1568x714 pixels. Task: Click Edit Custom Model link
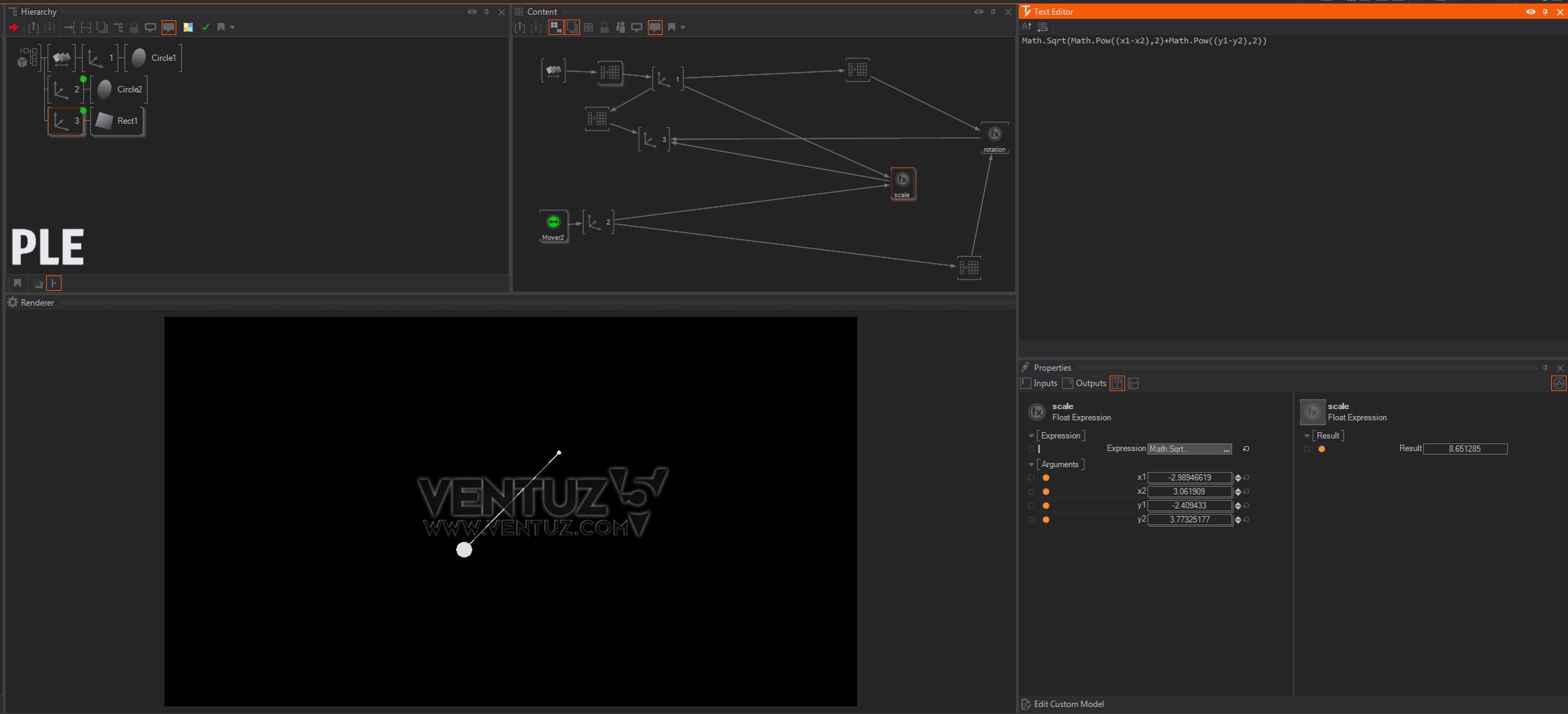click(x=1068, y=704)
